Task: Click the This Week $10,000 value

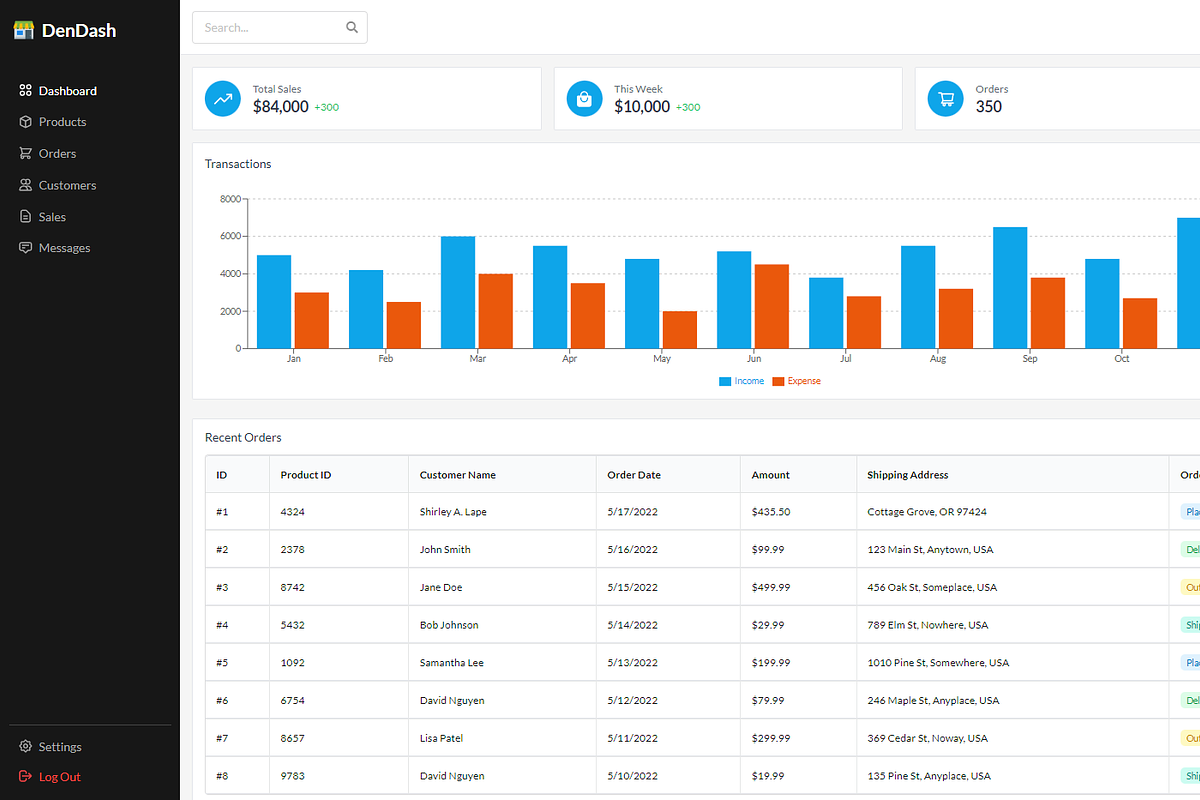Action: click(x=642, y=107)
